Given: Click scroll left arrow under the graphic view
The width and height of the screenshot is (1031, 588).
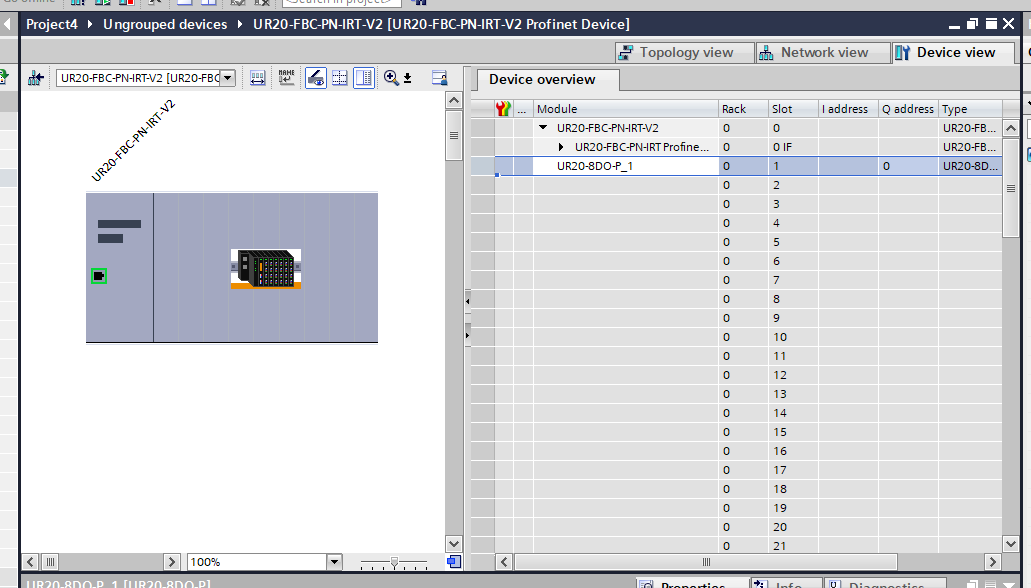Looking at the screenshot, I should (30, 562).
